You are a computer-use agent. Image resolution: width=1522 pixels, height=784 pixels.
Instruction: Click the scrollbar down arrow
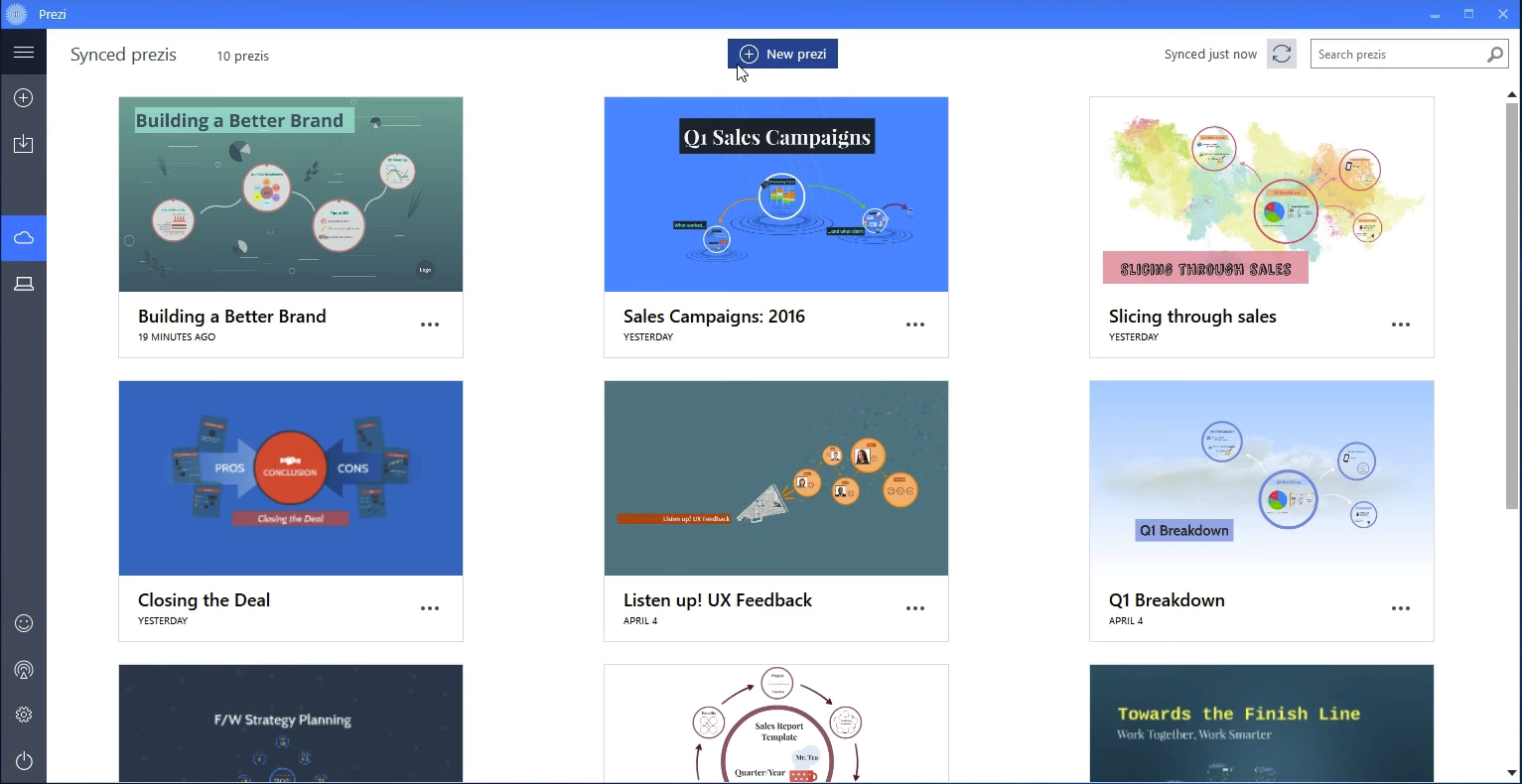click(x=1512, y=772)
